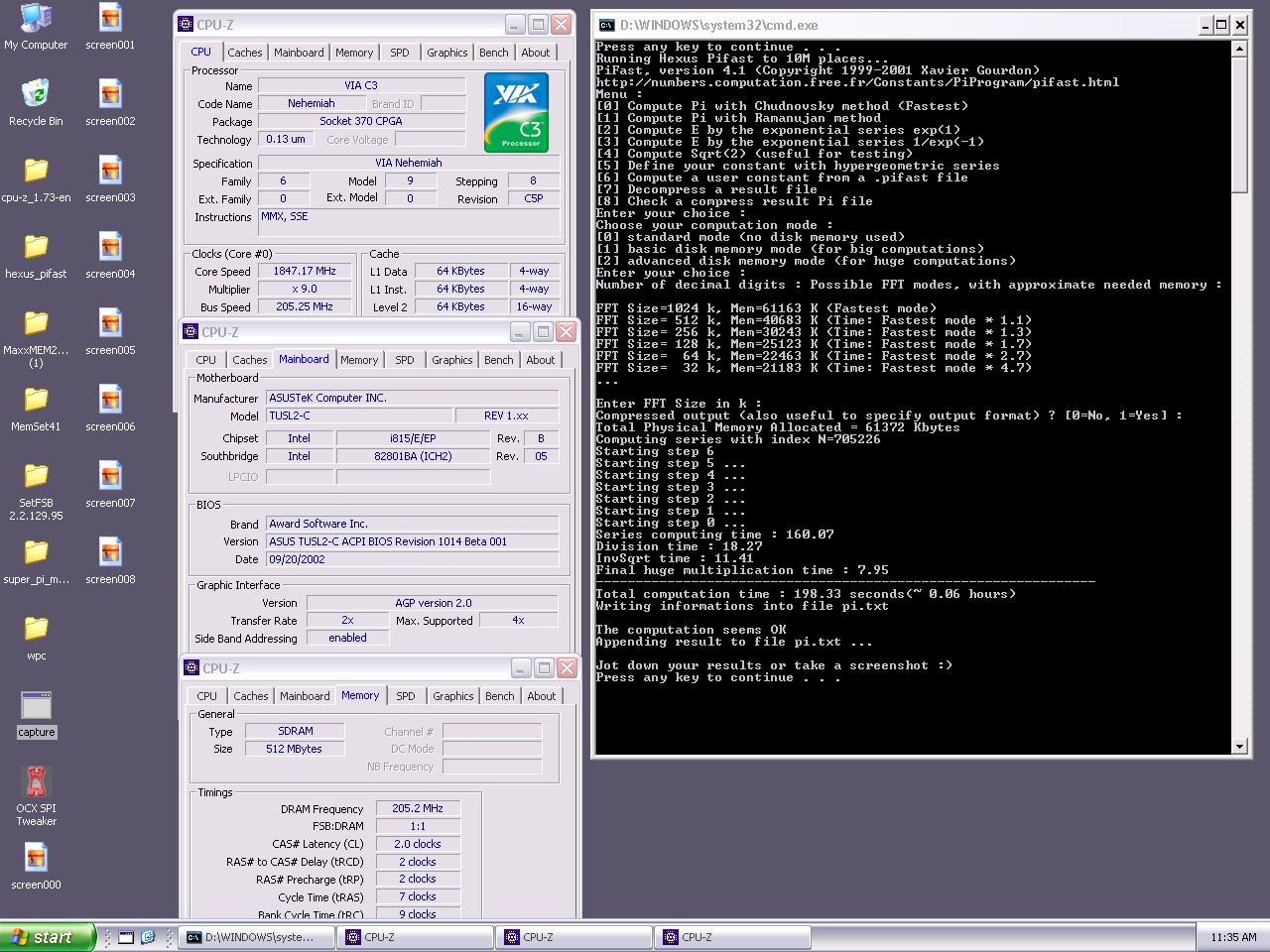Screen dimensions: 1270x952
Task: Click the 1847.17 MHz core speed value
Action: (305, 271)
